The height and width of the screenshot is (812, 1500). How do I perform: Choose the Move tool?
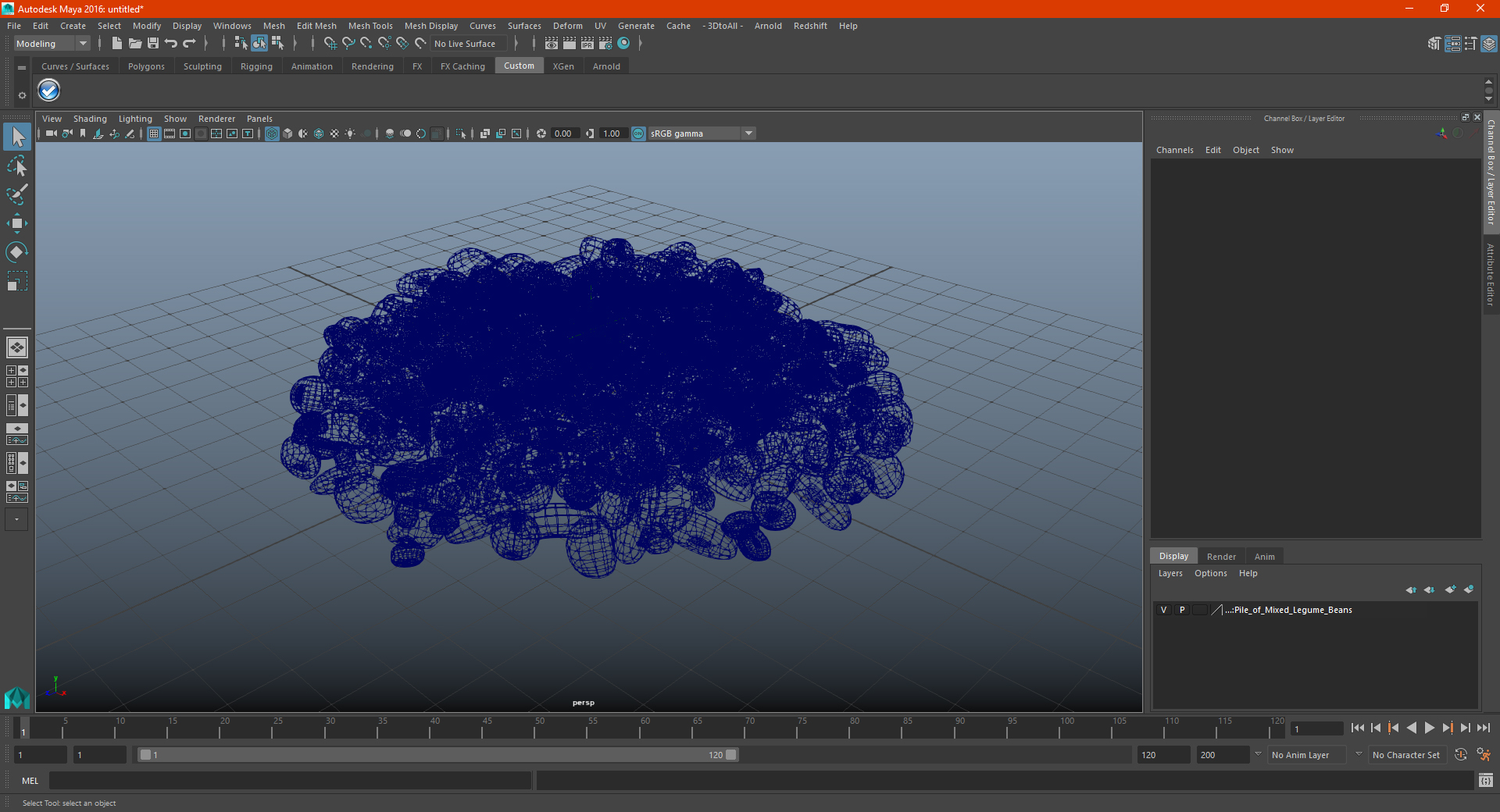tap(16, 223)
